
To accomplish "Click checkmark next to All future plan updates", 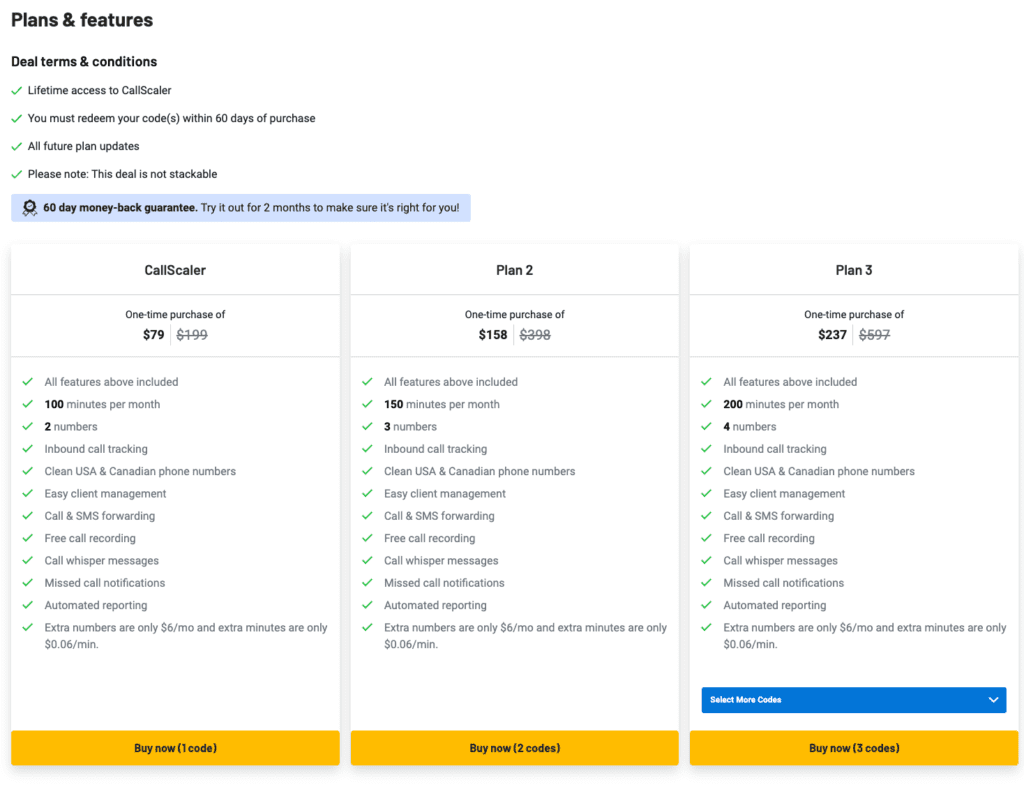I will point(17,146).
